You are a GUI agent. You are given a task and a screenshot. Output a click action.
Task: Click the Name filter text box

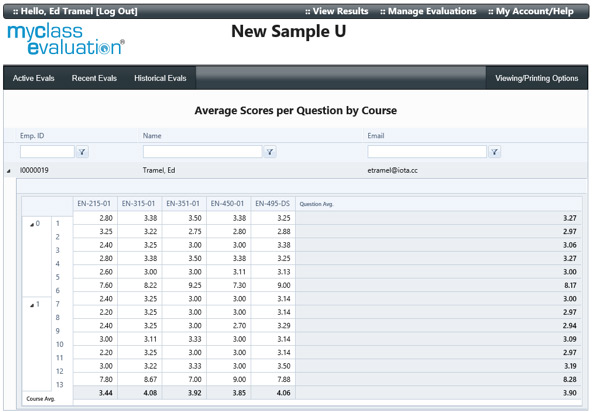pos(202,152)
